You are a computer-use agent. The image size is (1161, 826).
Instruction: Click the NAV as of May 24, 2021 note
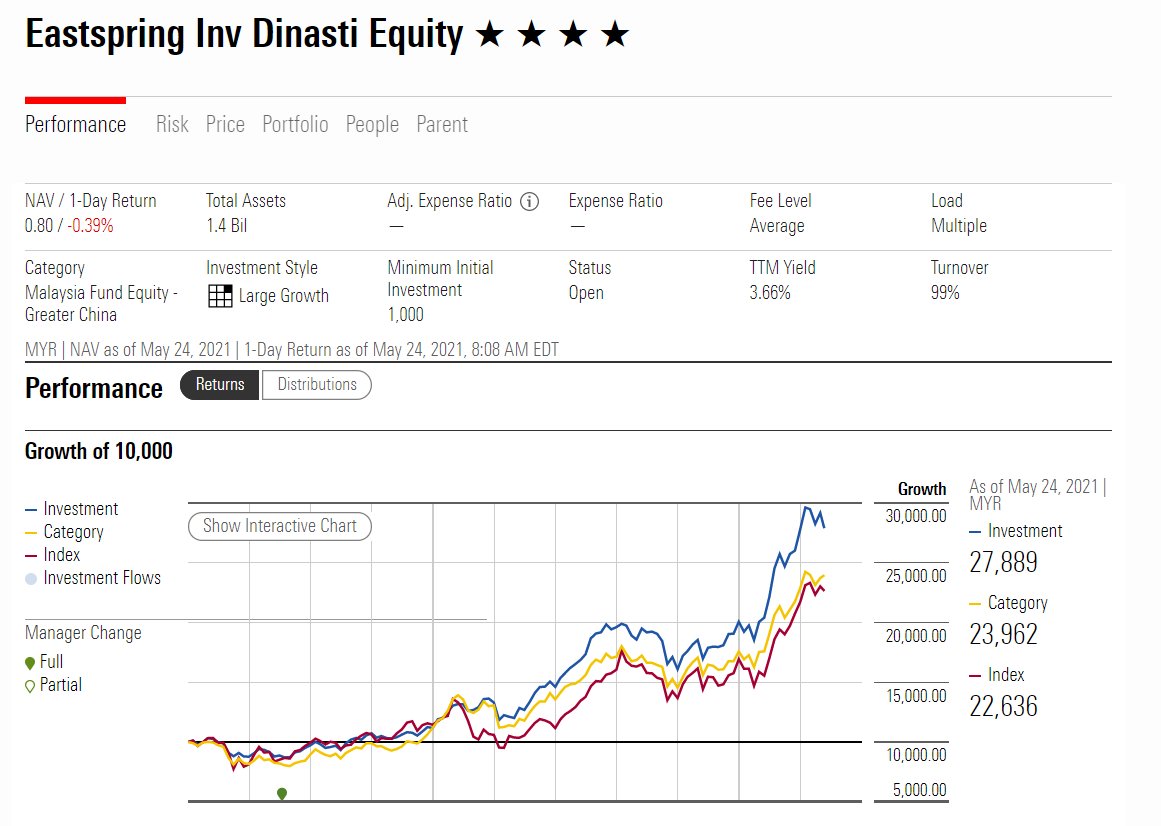(x=150, y=350)
